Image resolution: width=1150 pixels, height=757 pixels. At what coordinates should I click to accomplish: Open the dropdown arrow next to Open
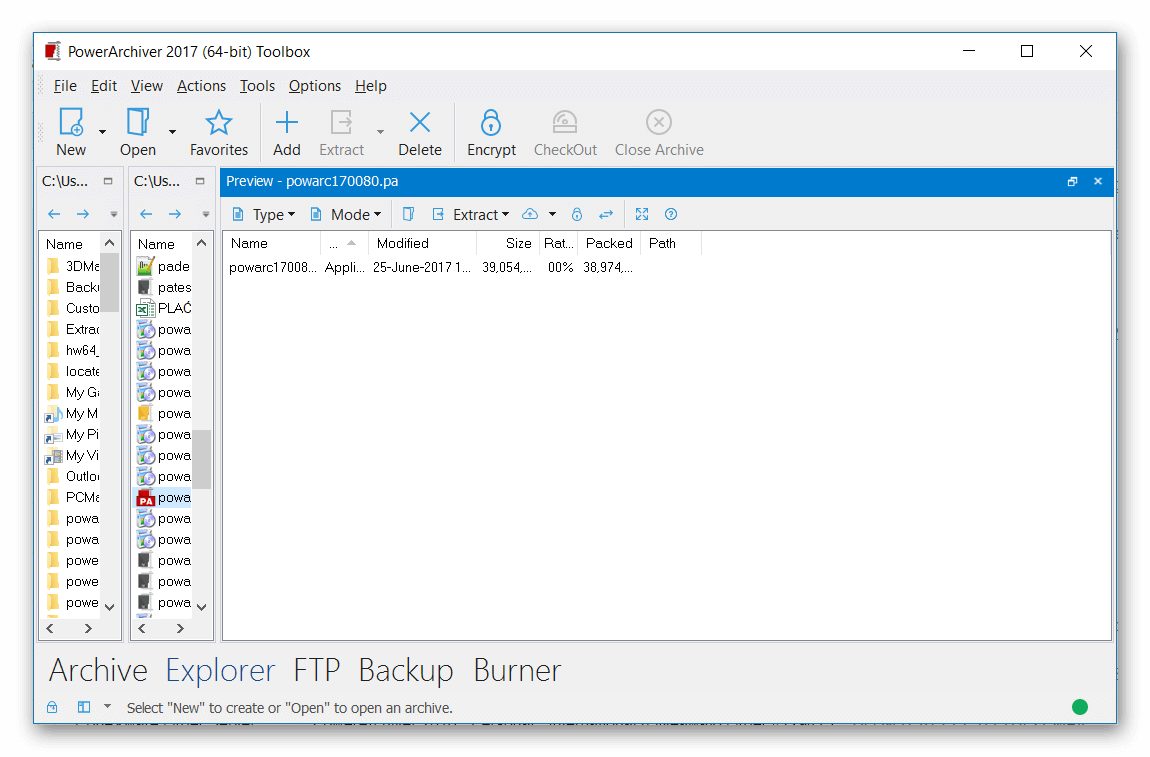pyautogui.click(x=172, y=132)
